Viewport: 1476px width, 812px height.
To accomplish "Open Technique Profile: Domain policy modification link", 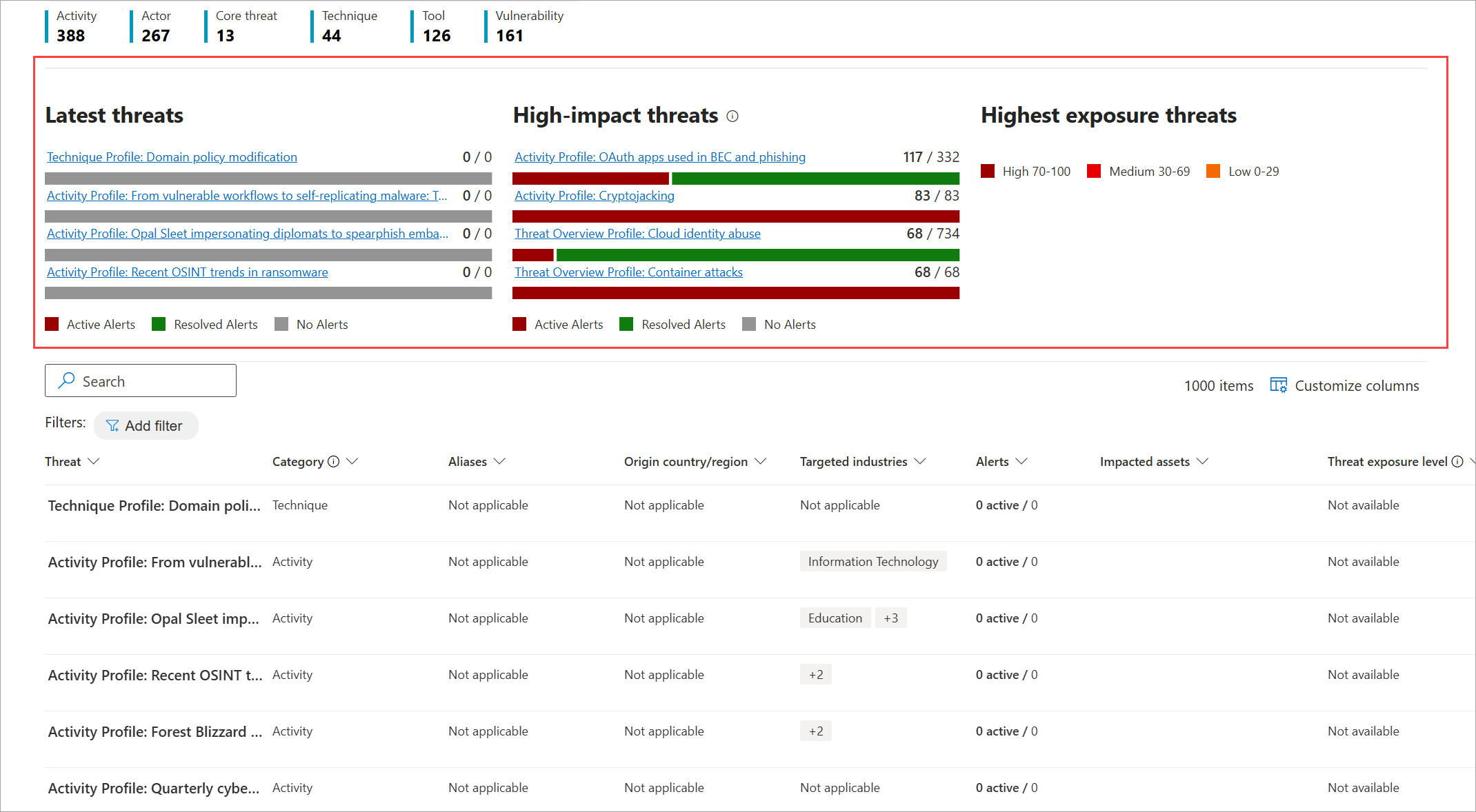I will pos(172,157).
